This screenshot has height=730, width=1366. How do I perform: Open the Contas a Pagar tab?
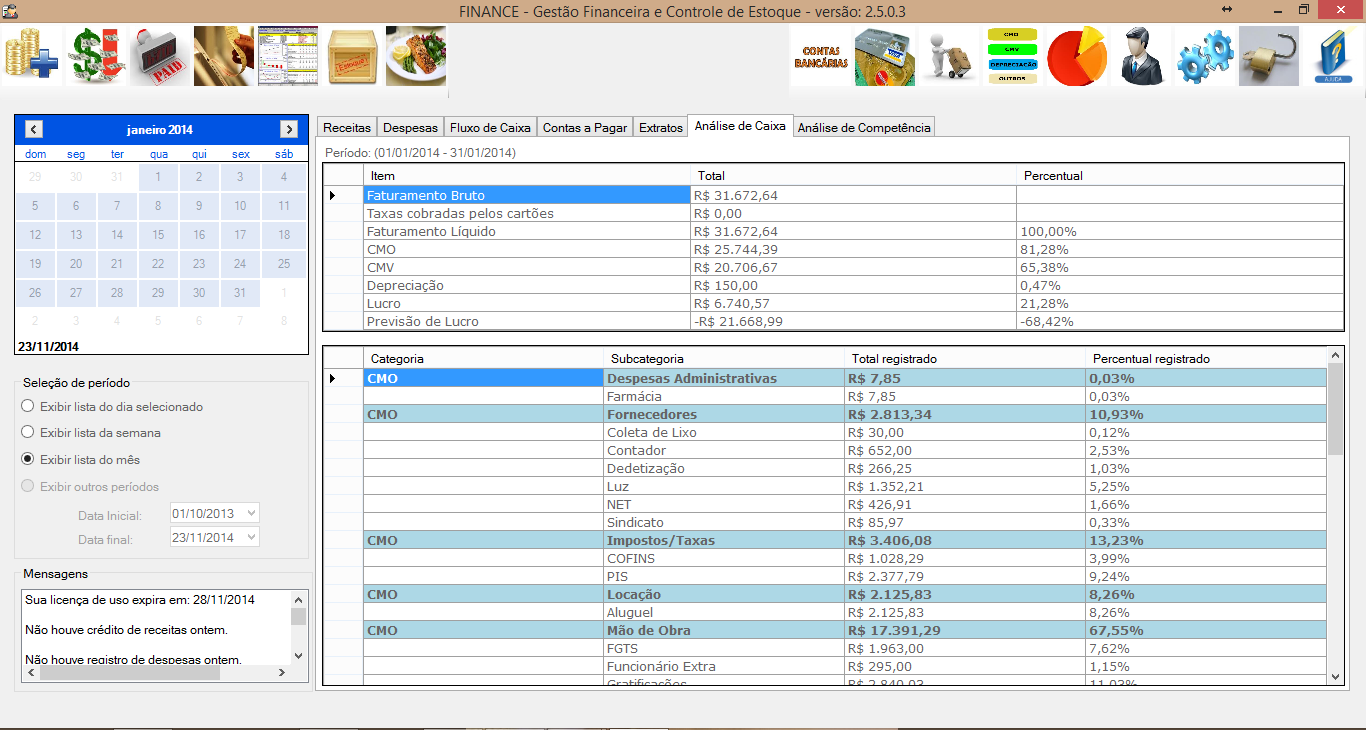(585, 127)
